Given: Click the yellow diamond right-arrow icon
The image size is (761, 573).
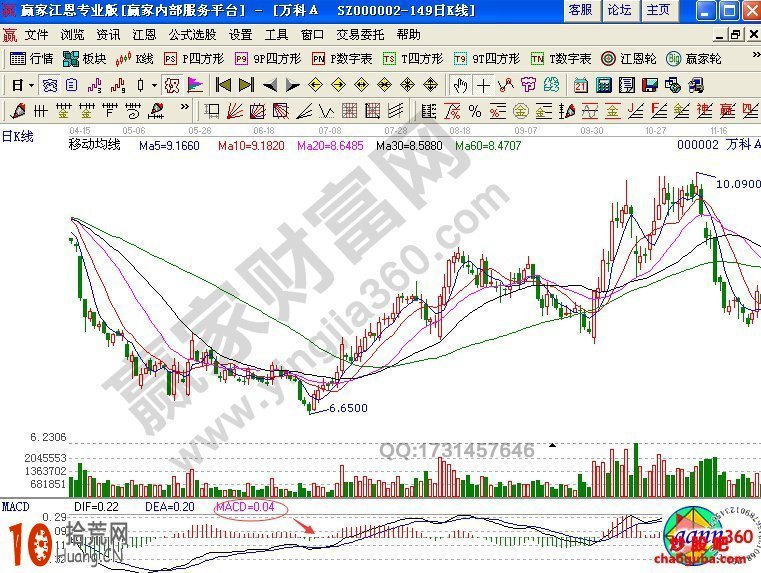Looking at the screenshot, I should tap(338, 85).
